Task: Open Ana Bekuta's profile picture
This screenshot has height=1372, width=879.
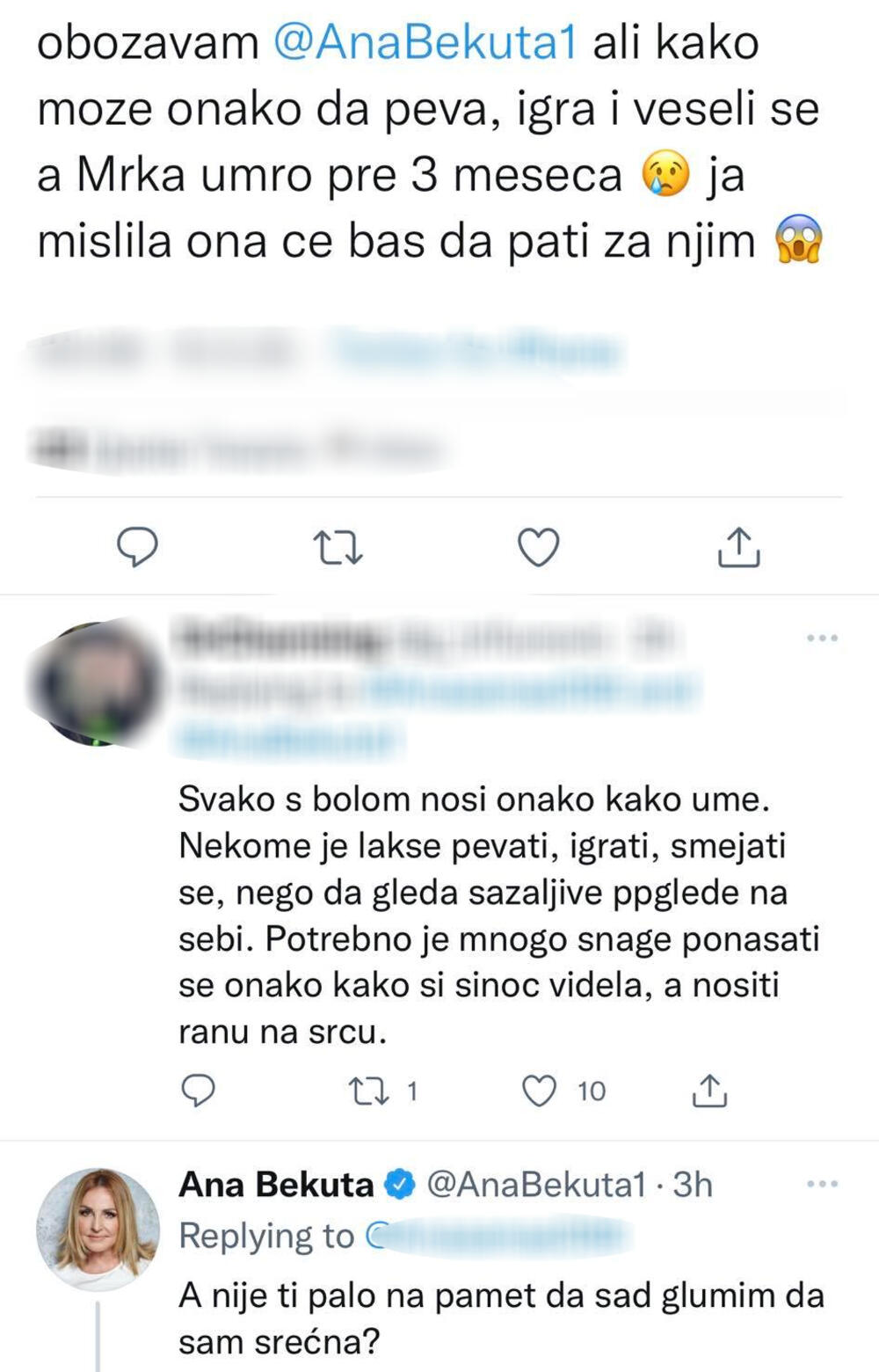Action: 98,1230
